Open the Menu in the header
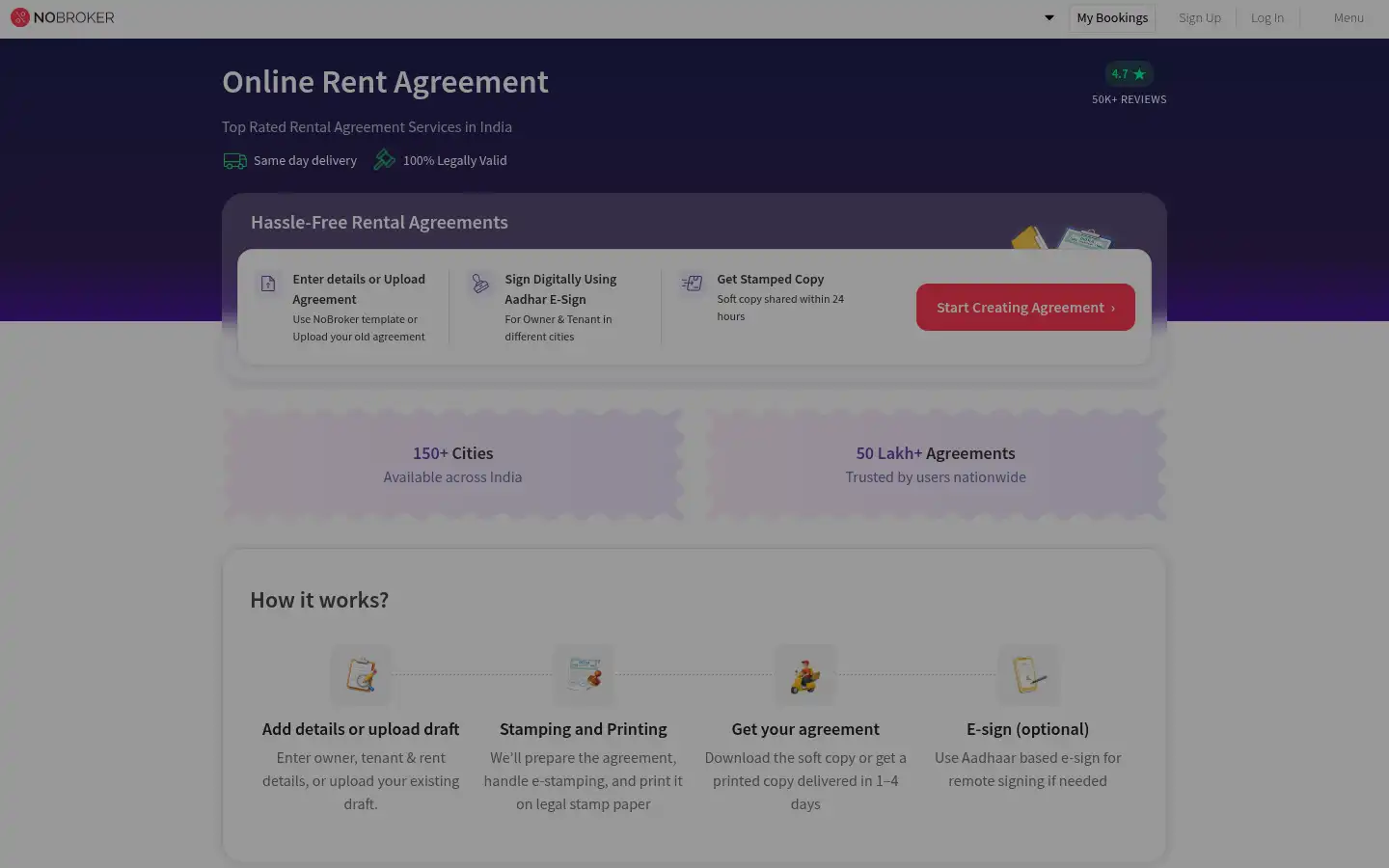The height and width of the screenshot is (868, 1389). (1348, 17)
